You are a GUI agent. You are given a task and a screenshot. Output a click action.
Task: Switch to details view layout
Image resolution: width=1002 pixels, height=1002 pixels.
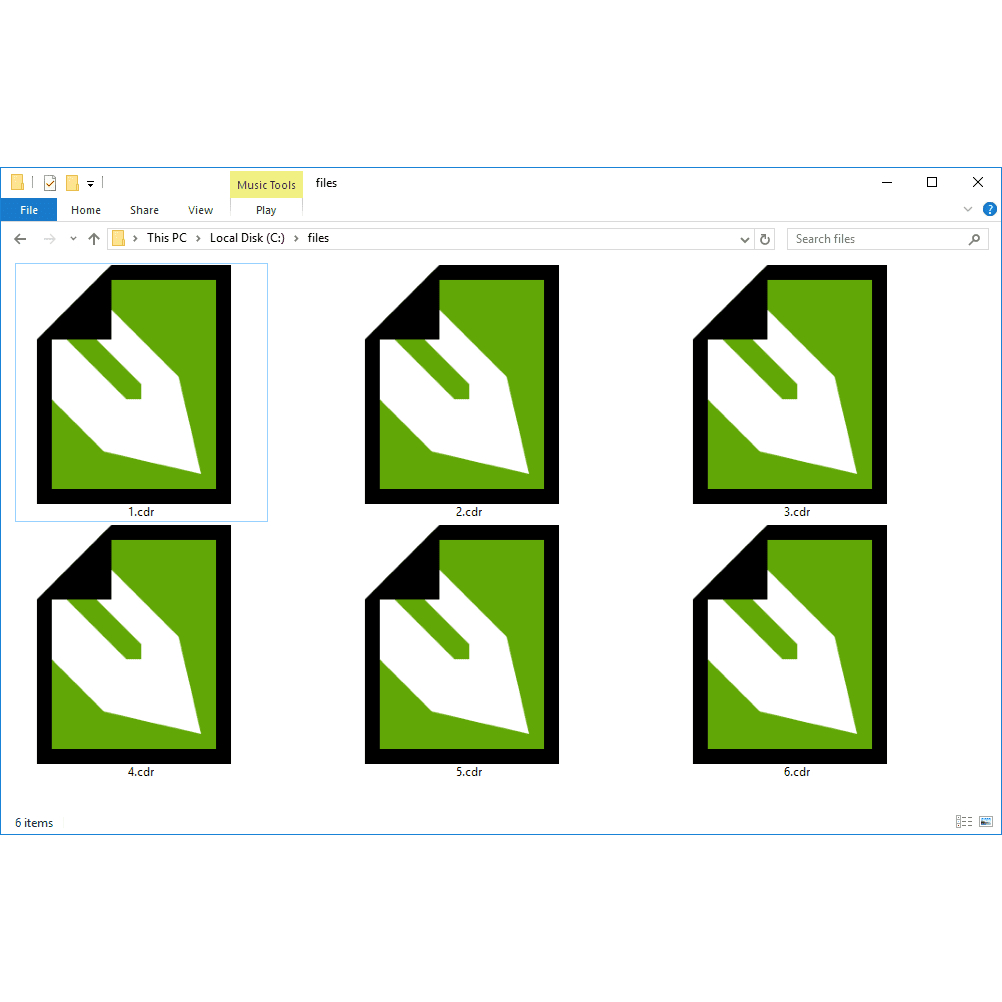pyautogui.click(x=964, y=822)
